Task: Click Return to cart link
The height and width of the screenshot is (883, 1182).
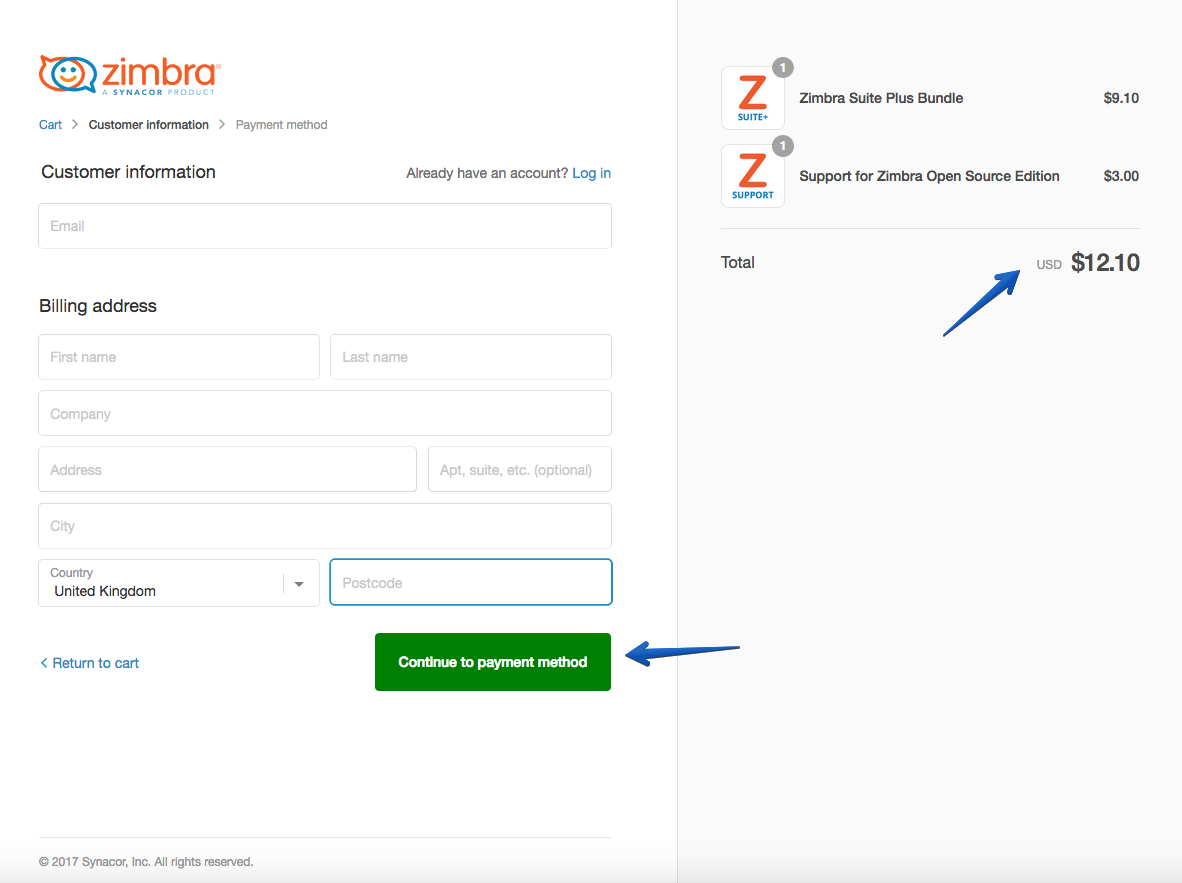Action: point(89,664)
